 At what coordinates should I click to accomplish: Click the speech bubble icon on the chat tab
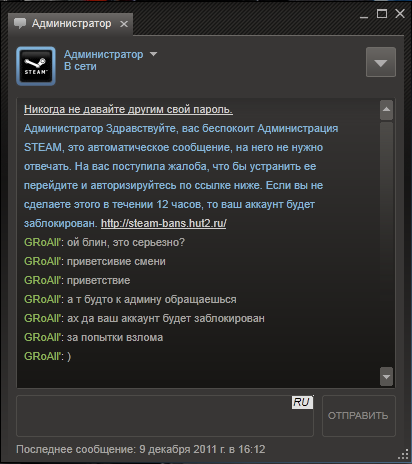pos(20,23)
